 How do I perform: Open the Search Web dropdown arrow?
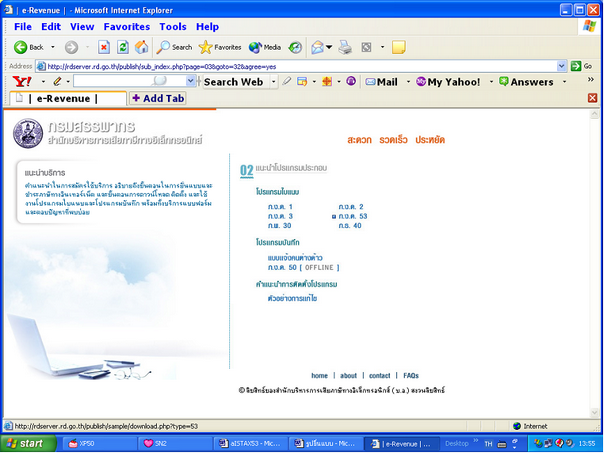pyautogui.click(x=271, y=81)
